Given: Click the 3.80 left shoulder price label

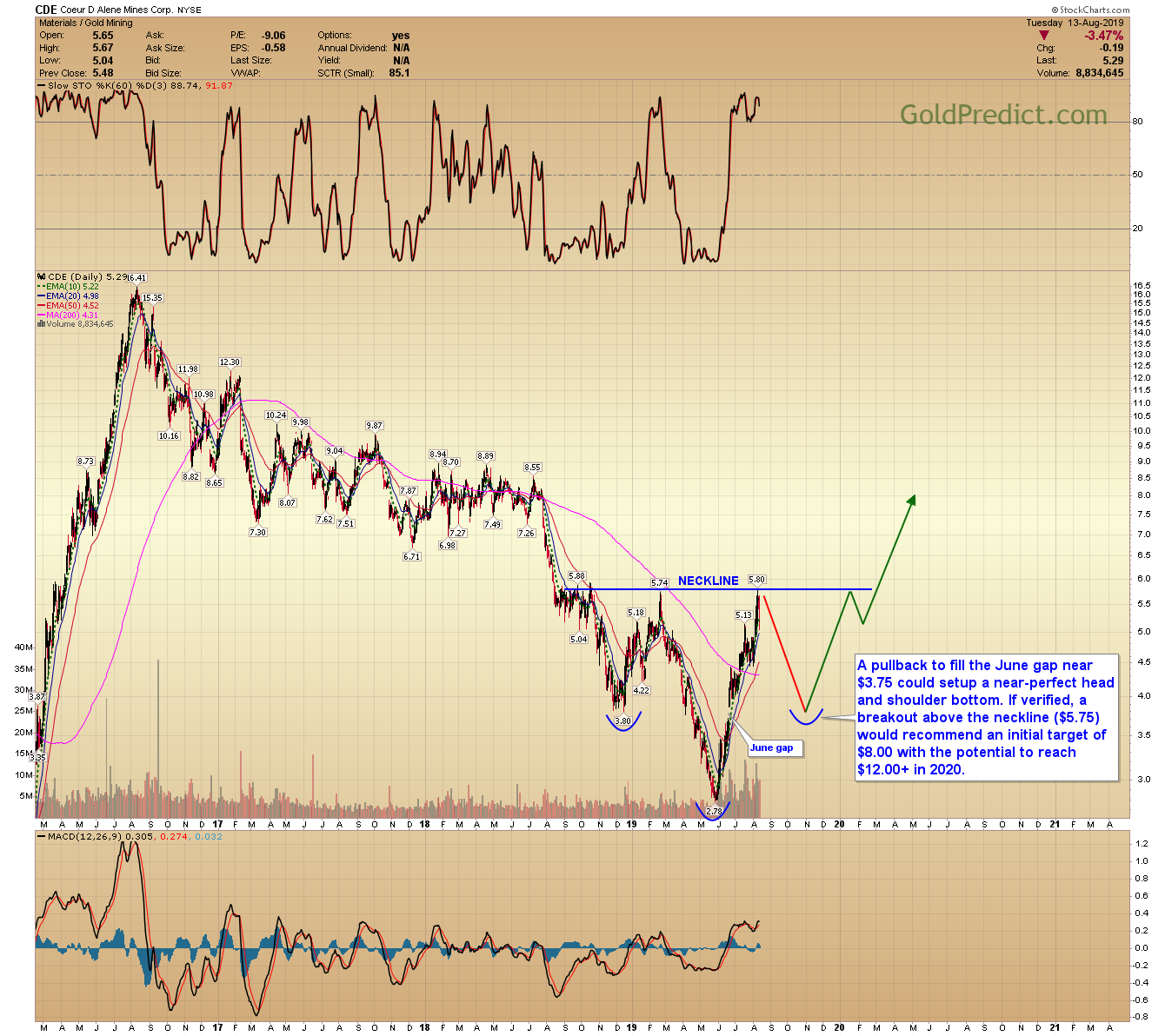Looking at the screenshot, I should coord(622,721).
